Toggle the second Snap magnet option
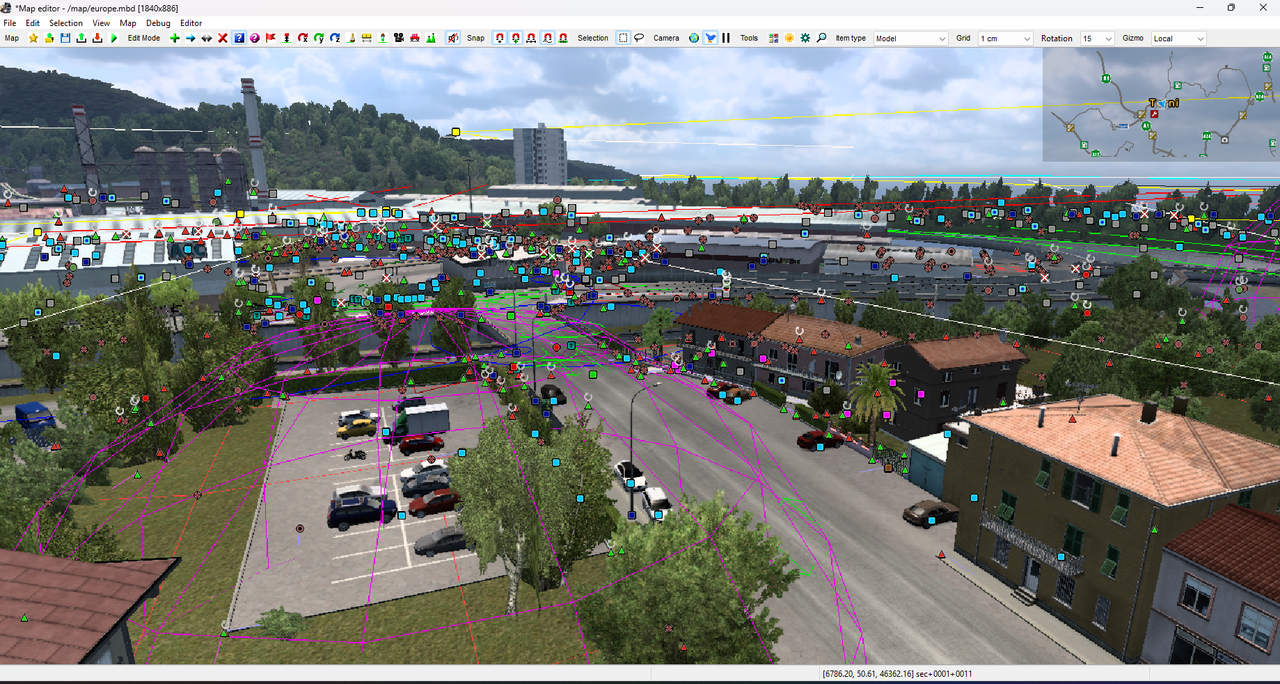This screenshot has width=1280, height=684. click(x=515, y=38)
